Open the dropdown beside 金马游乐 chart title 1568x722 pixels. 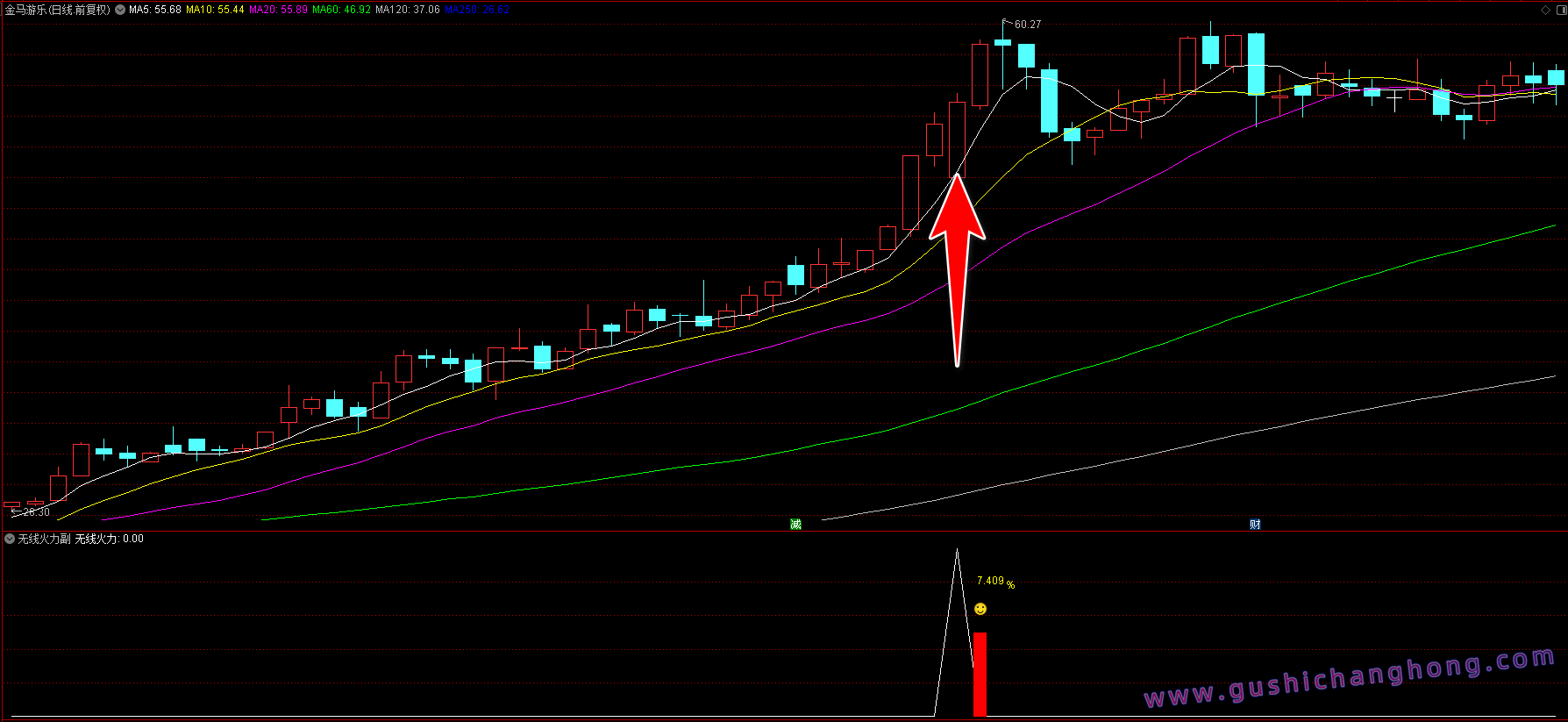click(x=120, y=10)
